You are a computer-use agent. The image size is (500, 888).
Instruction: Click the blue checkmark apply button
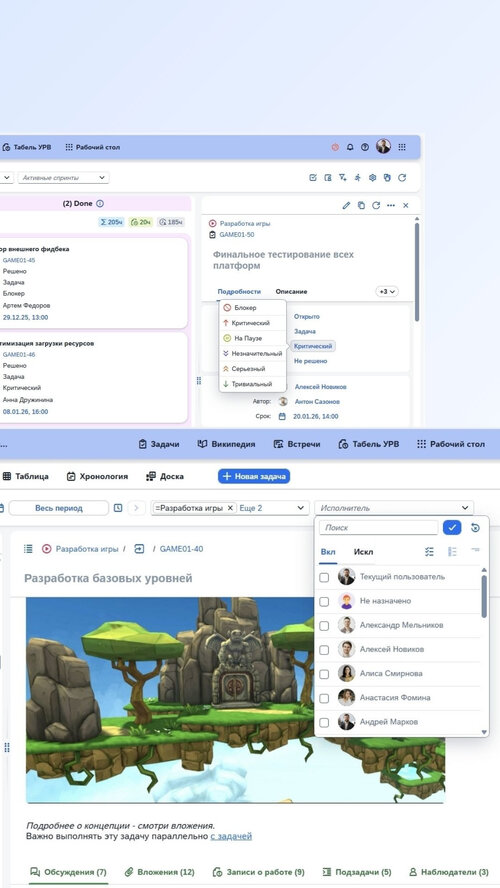[x=452, y=528]
